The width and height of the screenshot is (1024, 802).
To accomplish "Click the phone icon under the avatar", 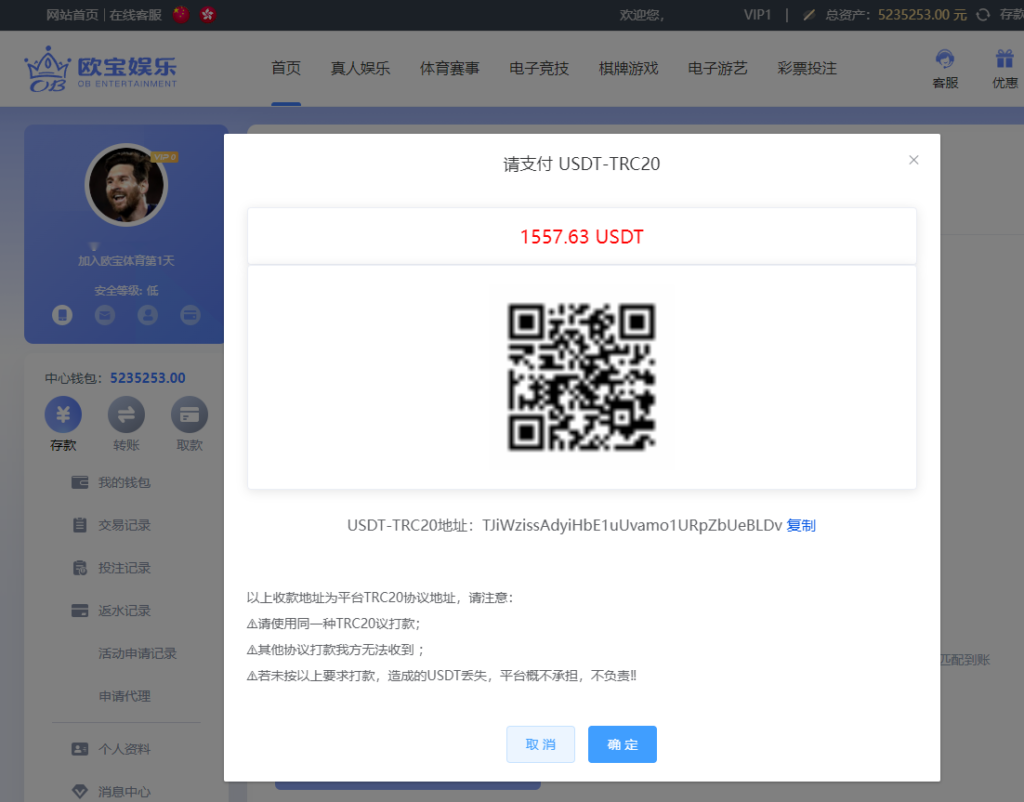I will [x=62, y=316].
